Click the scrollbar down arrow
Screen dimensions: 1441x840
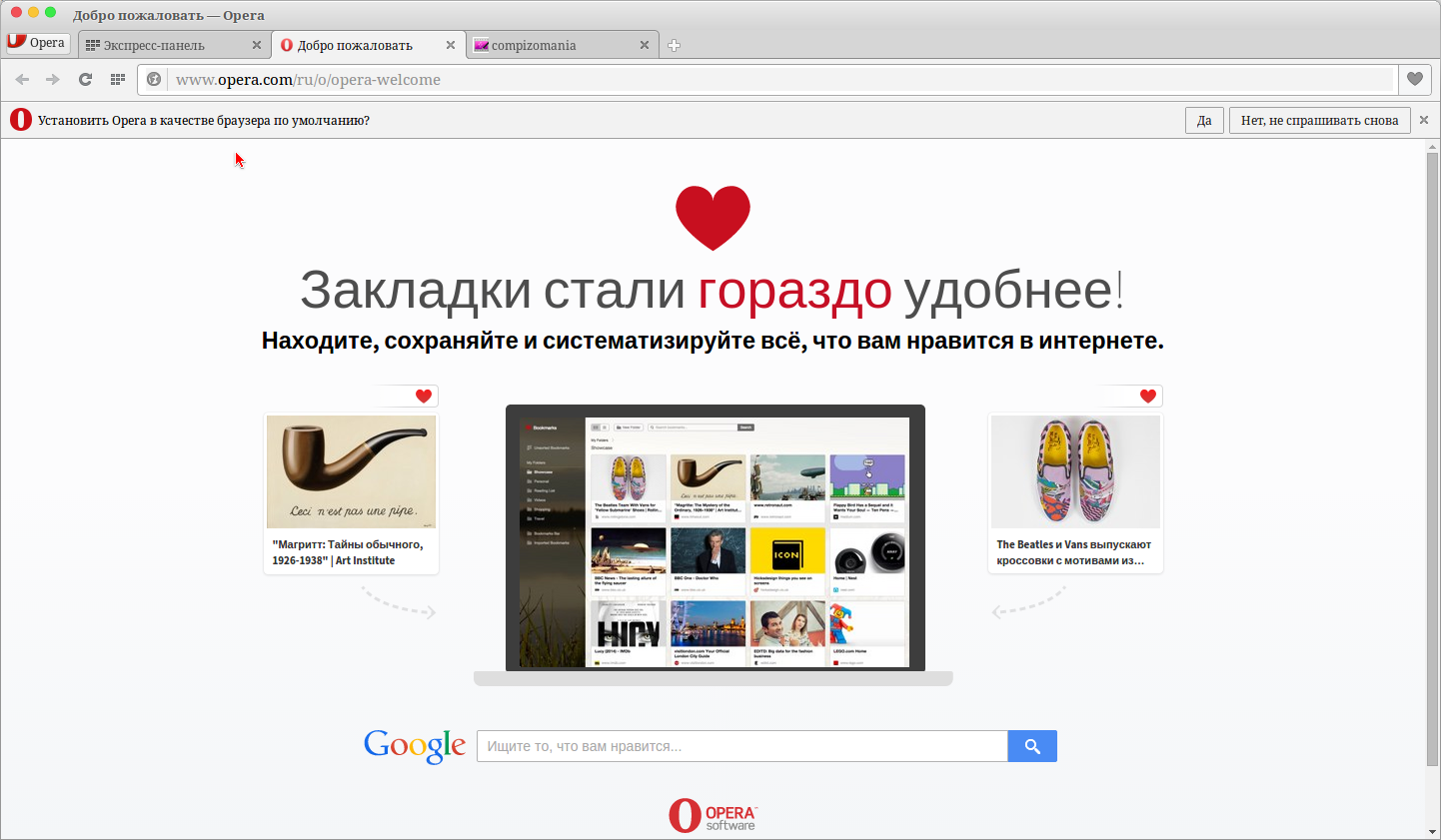[x=1433, y=831]
